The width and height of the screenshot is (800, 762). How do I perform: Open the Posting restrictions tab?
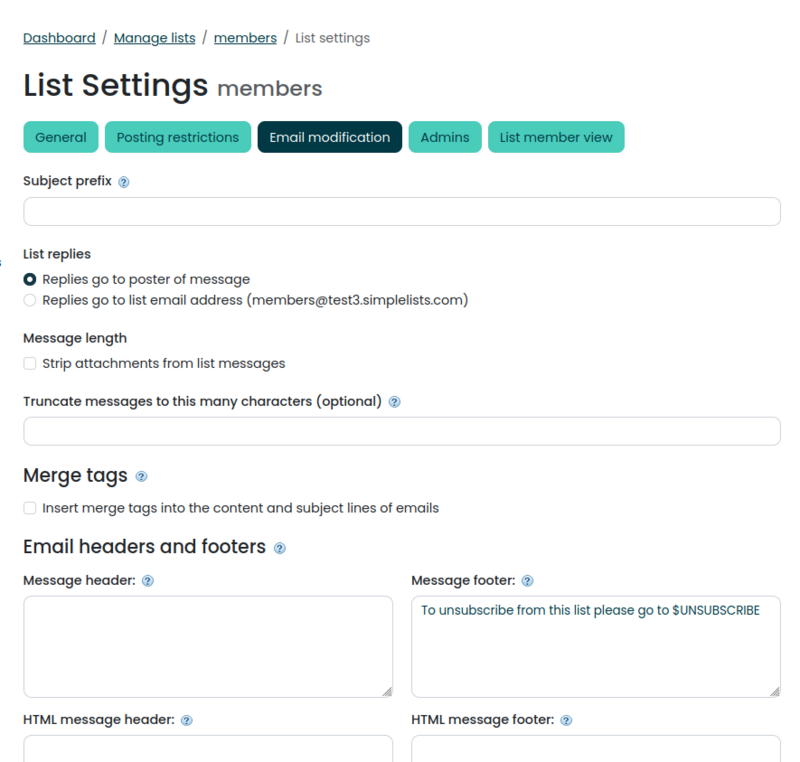click(177, 137)
